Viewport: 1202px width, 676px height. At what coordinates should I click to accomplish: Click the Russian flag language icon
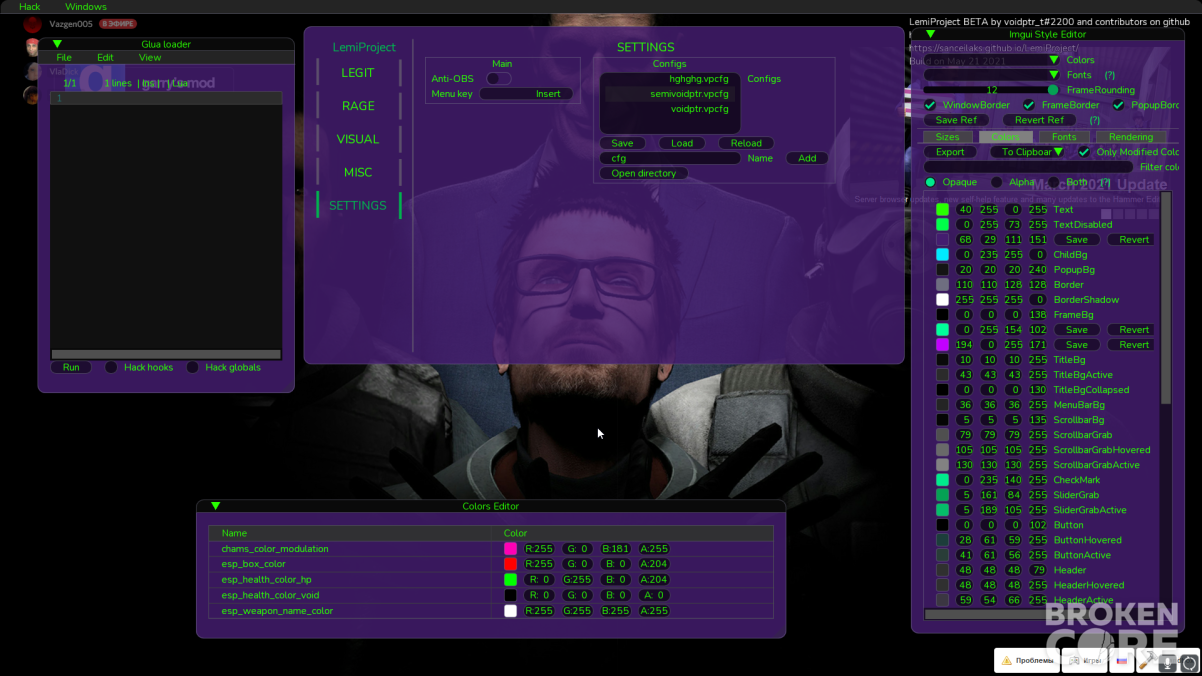(x=1122, y=661)
